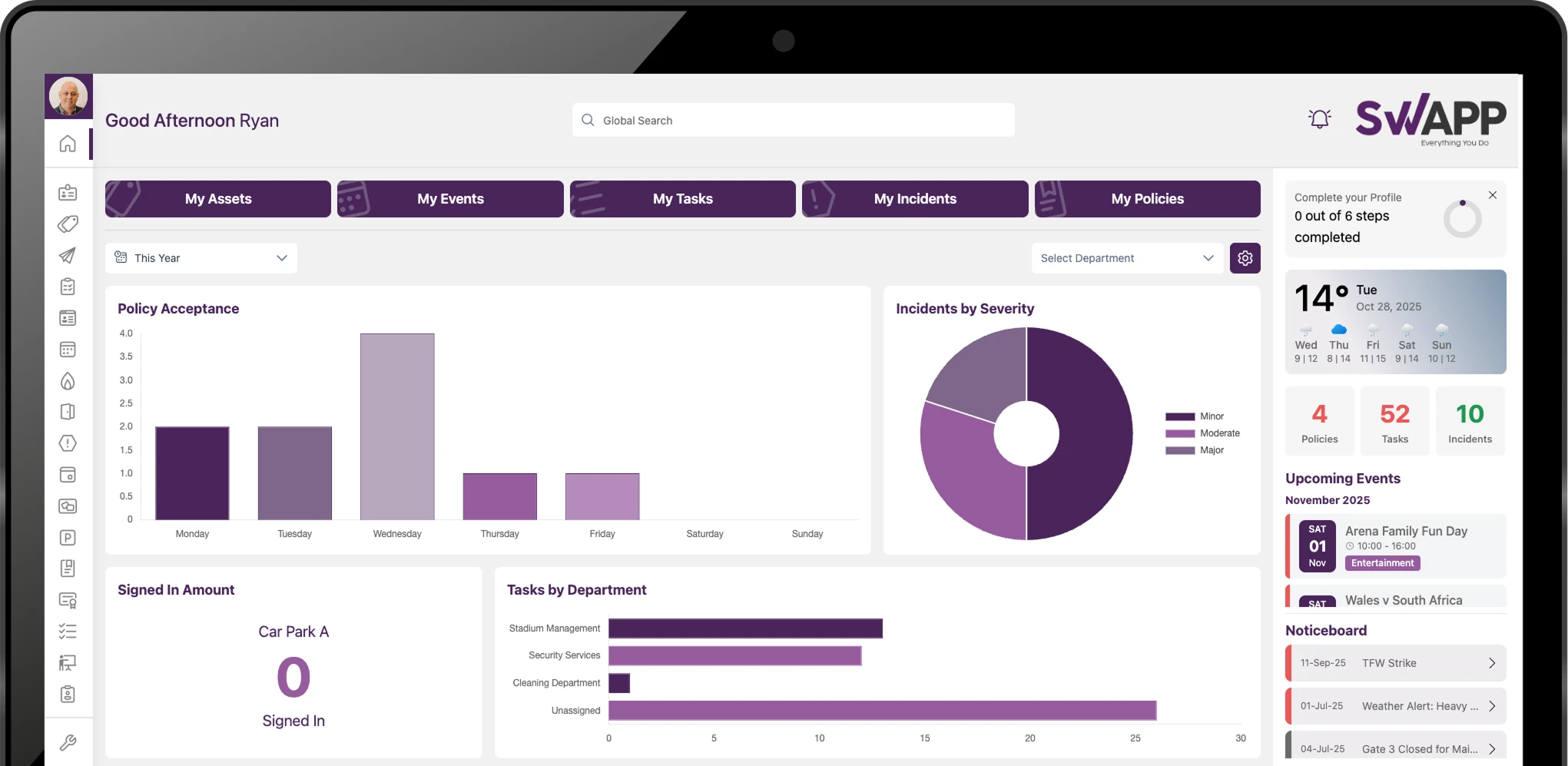Open the My Incidents tab
Screen dimensions: 1568x766
tap(914, 198)
